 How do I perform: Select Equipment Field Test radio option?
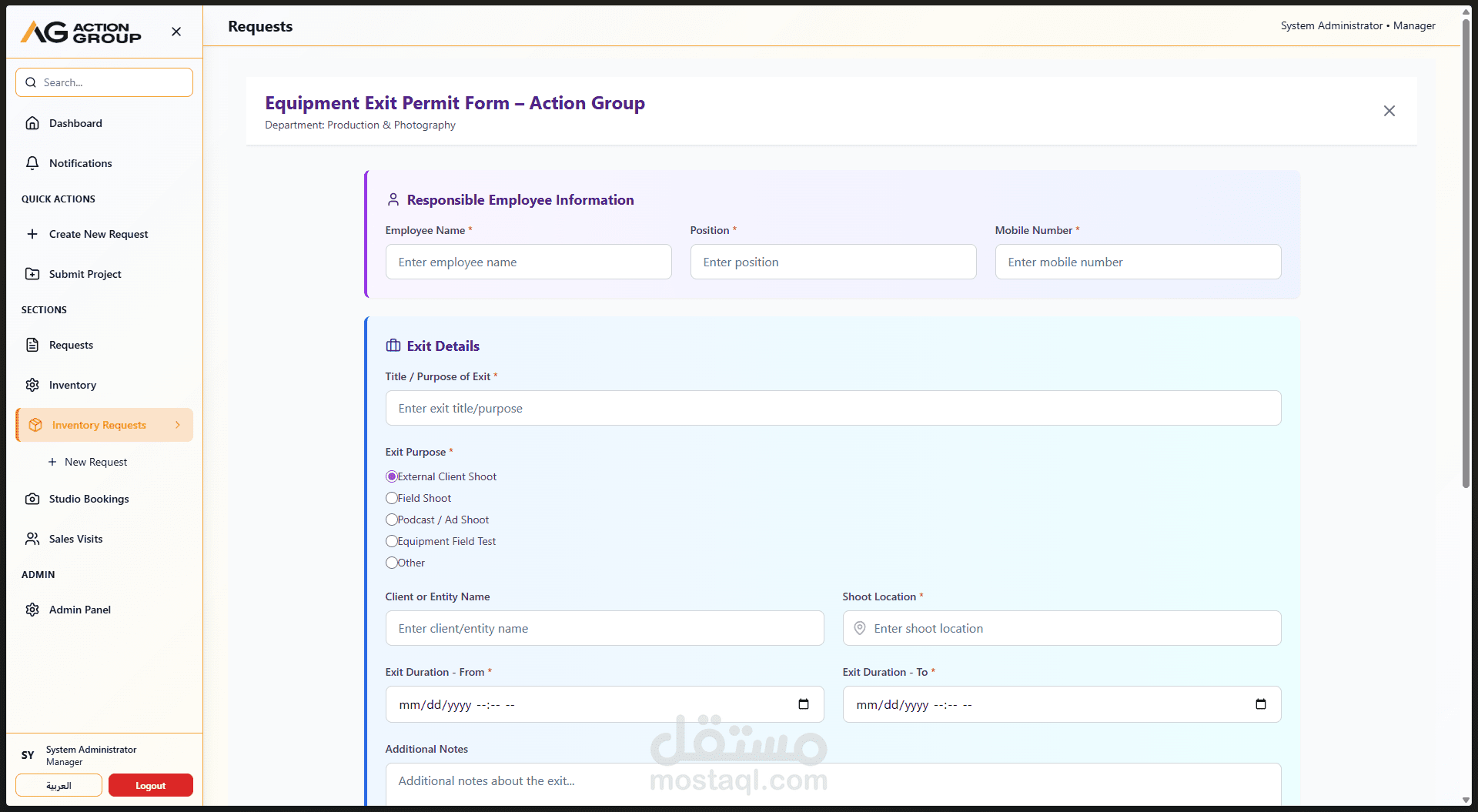[392, 541]
